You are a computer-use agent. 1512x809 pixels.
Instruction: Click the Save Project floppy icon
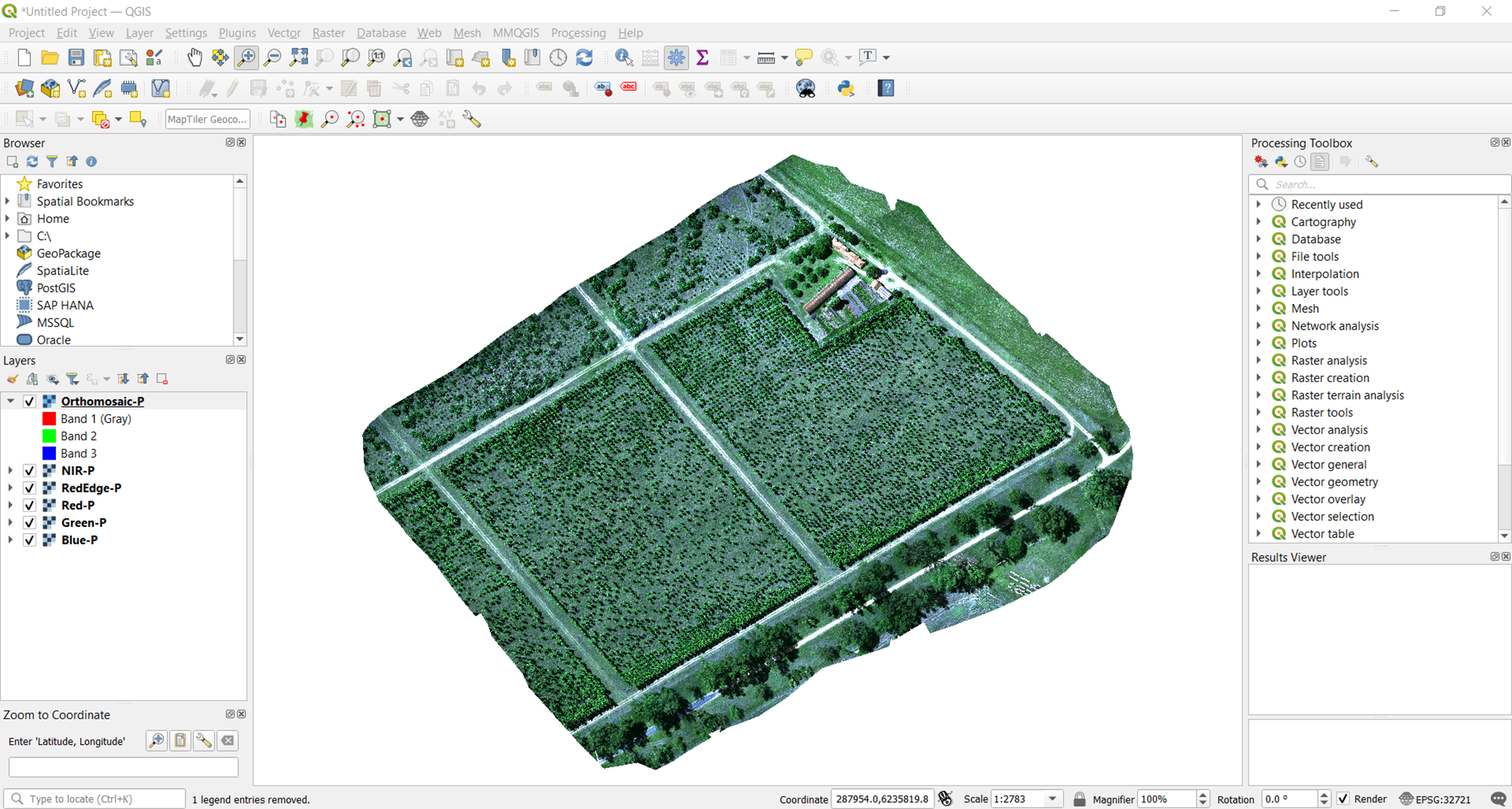point(76,57)
